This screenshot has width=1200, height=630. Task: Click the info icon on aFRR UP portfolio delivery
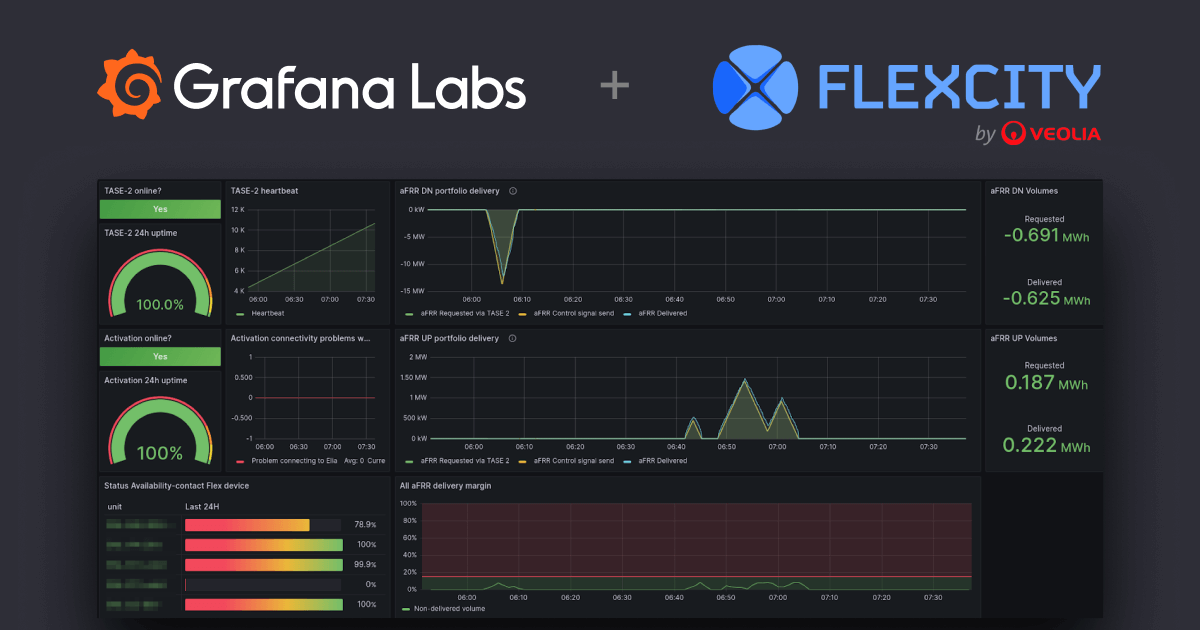pos(512,338)
